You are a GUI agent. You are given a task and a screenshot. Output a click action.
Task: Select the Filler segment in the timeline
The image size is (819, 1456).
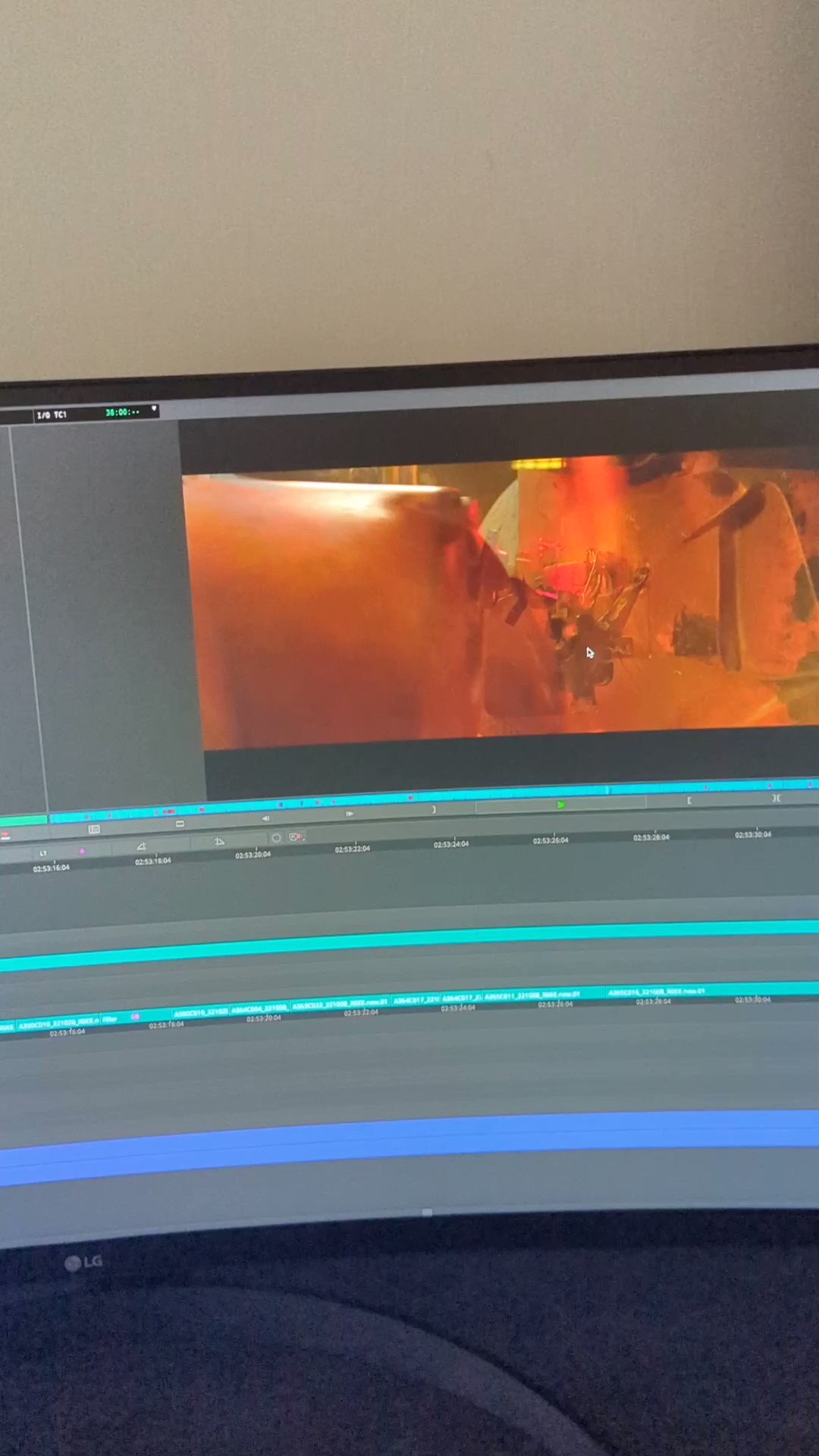pos(135,1018)
